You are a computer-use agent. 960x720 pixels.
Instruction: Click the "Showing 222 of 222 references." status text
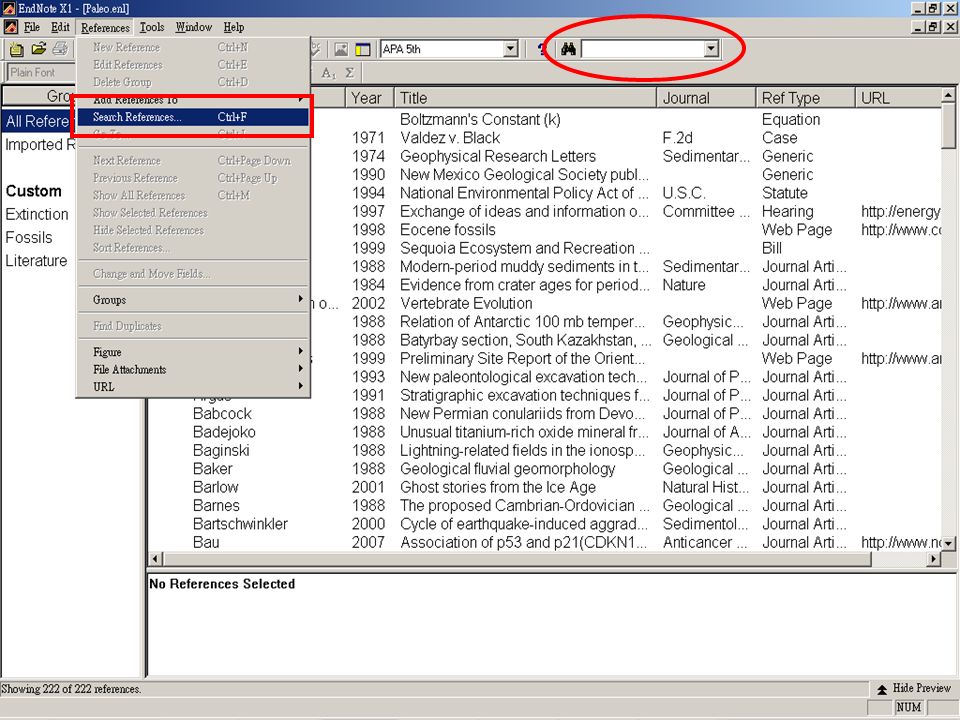coord(71,689)
